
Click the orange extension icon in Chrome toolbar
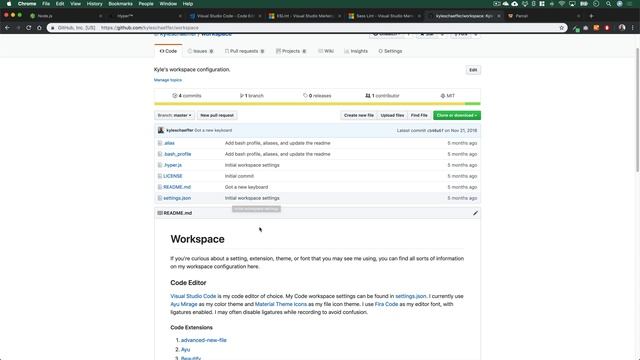(596, 28)
